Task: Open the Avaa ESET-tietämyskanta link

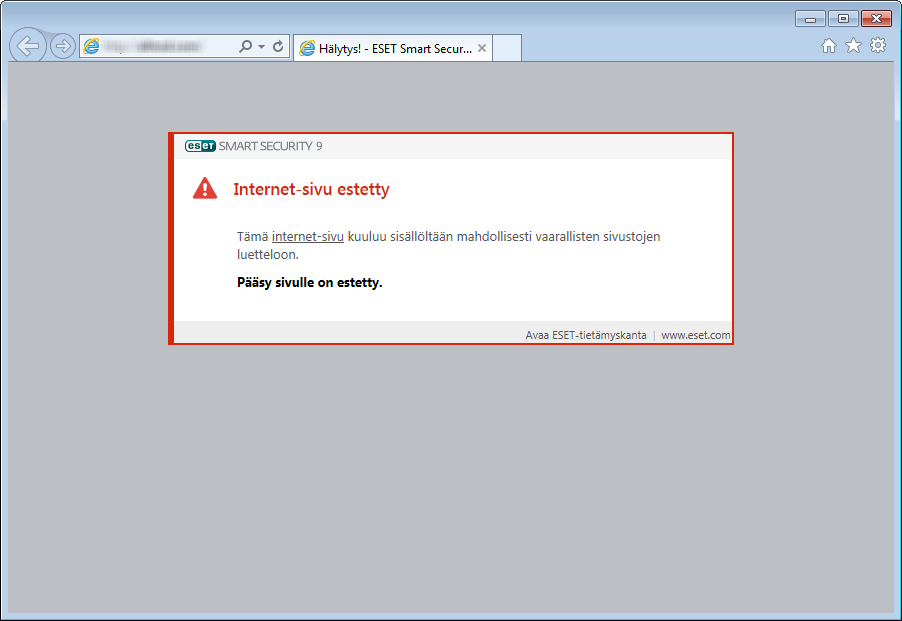Action: pos(586,335)
